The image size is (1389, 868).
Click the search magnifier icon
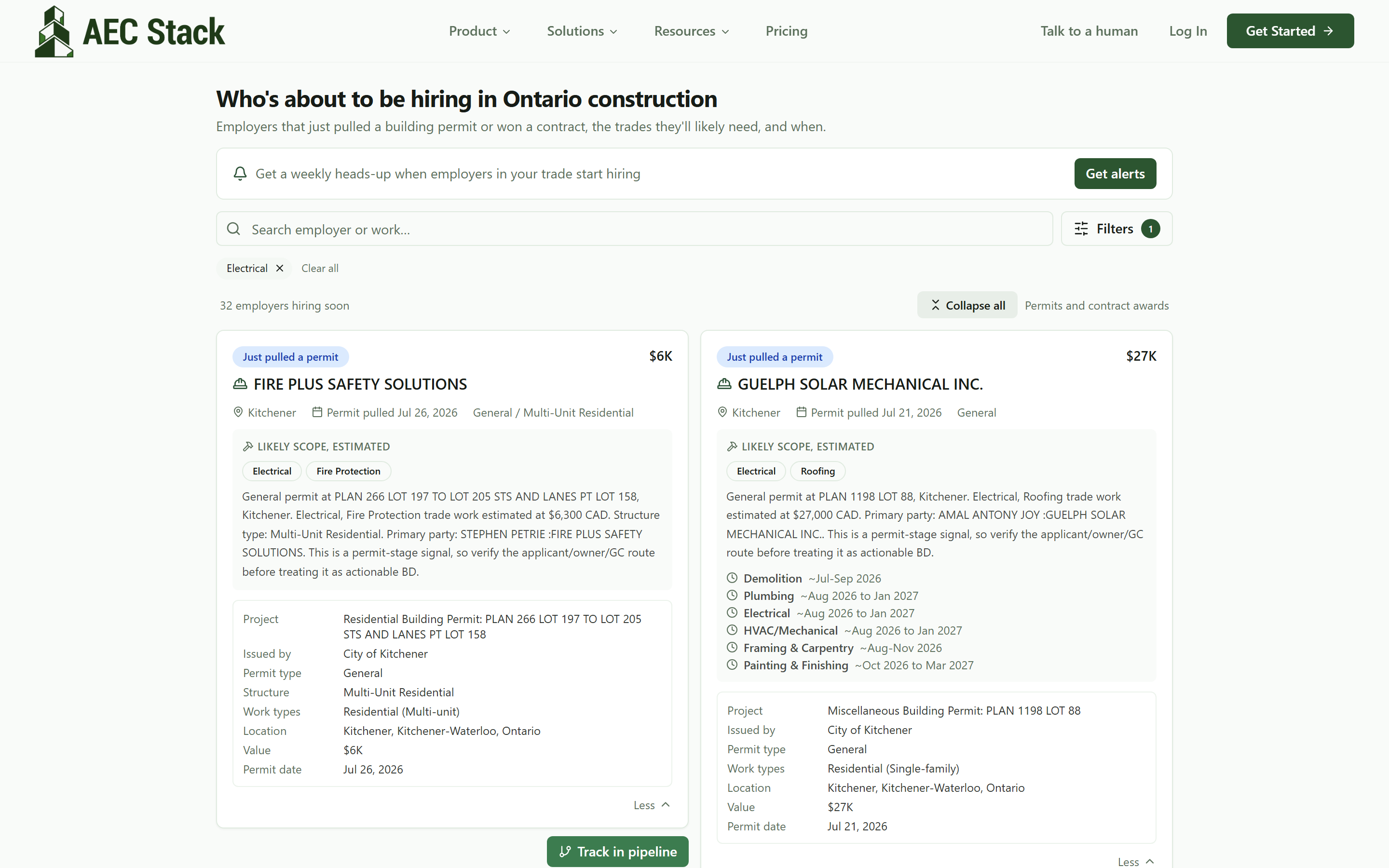(233, 229)
